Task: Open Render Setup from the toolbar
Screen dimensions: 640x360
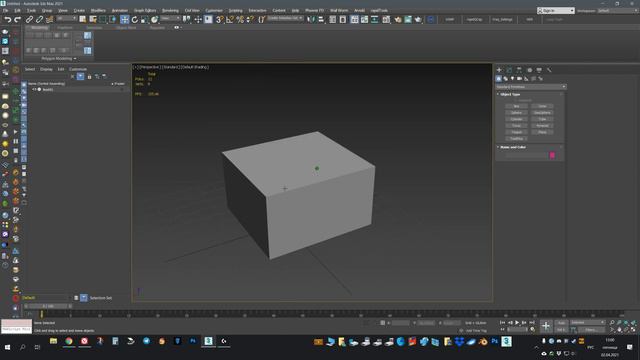Action: (x=398, y=19)
